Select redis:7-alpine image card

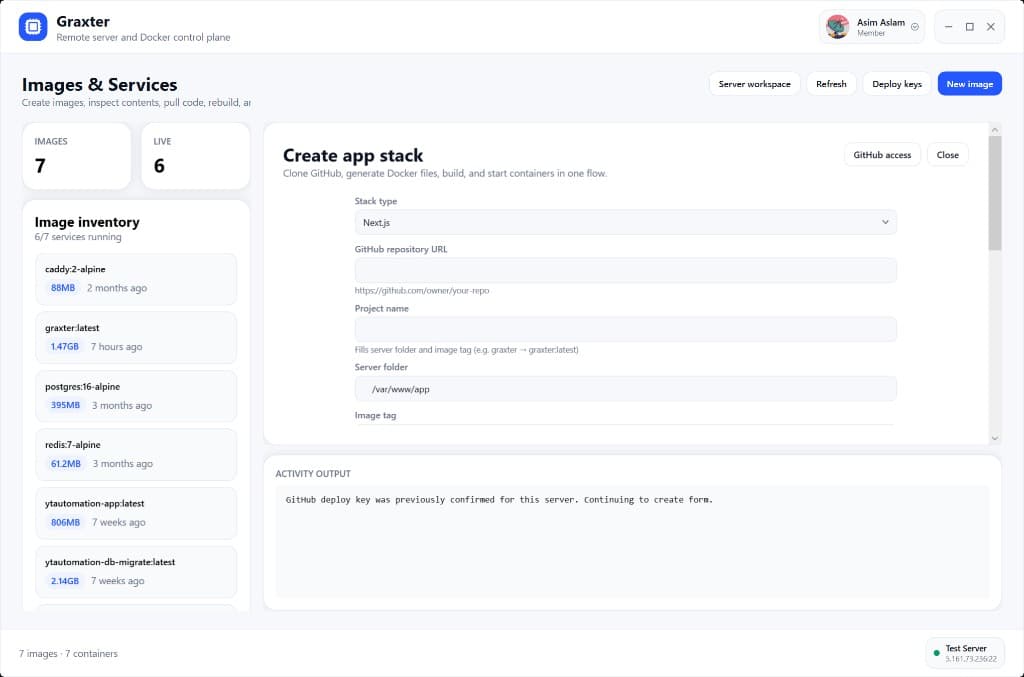tap(136, 454)
